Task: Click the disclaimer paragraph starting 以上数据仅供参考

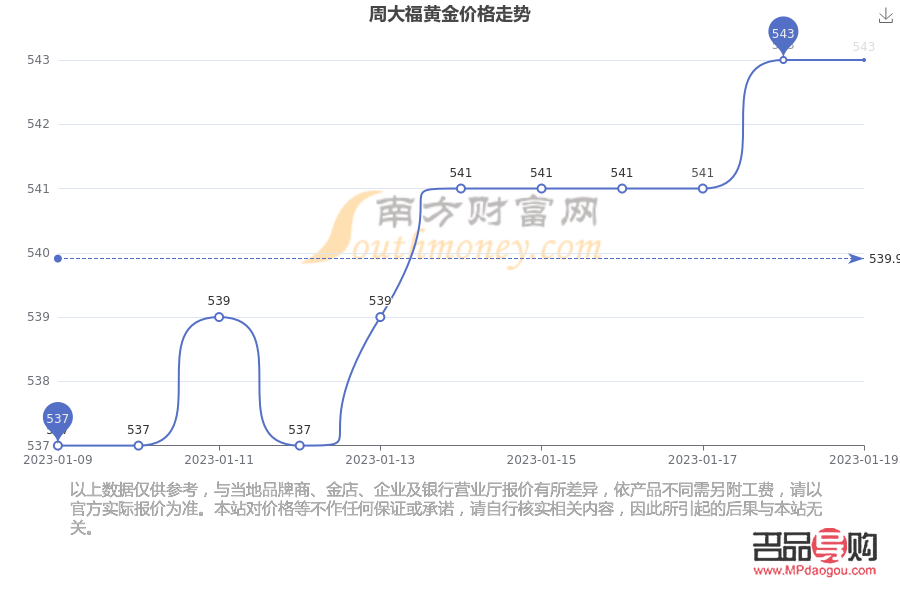Action: coord(446,509)
